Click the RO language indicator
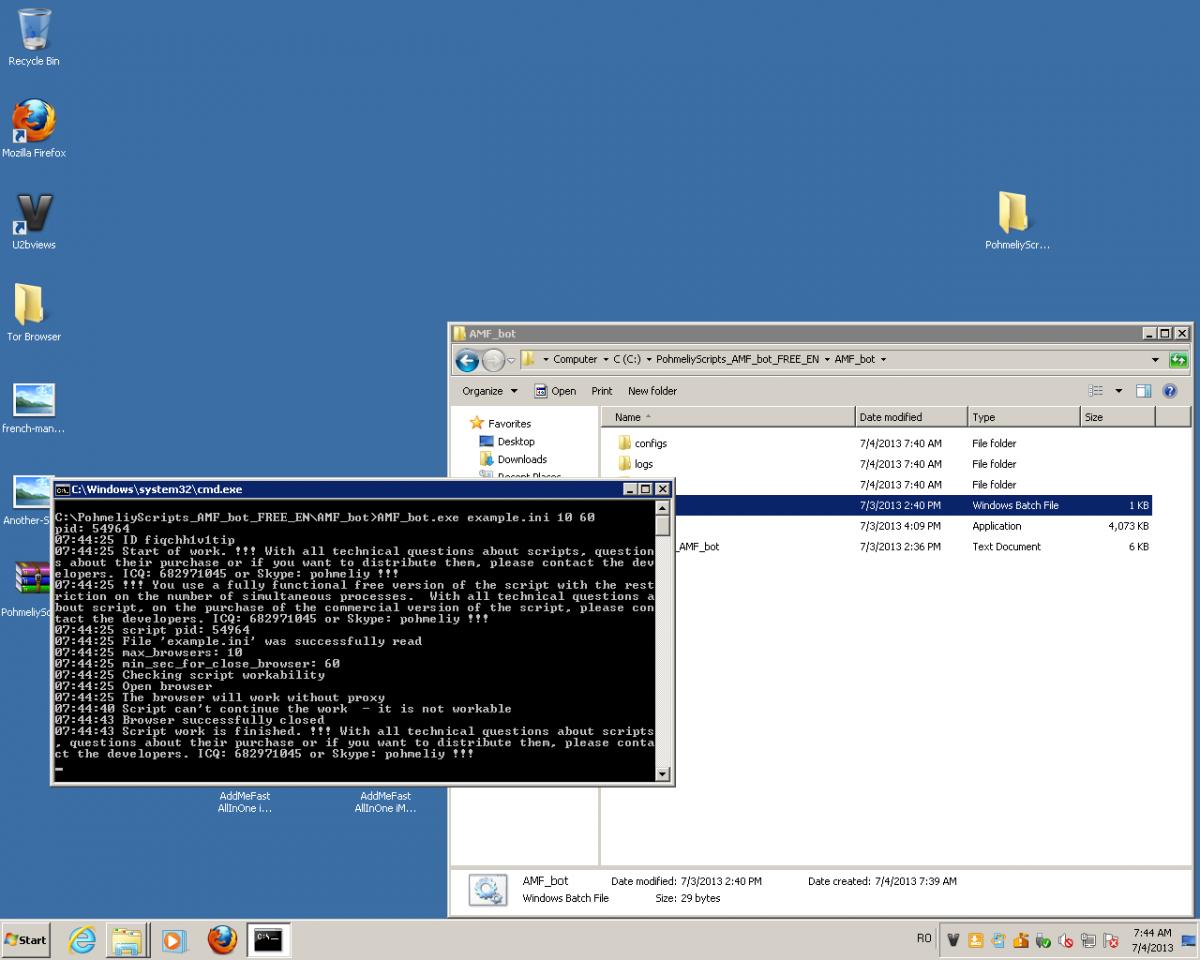This screenshot has height=960, width=1200. 924,939
